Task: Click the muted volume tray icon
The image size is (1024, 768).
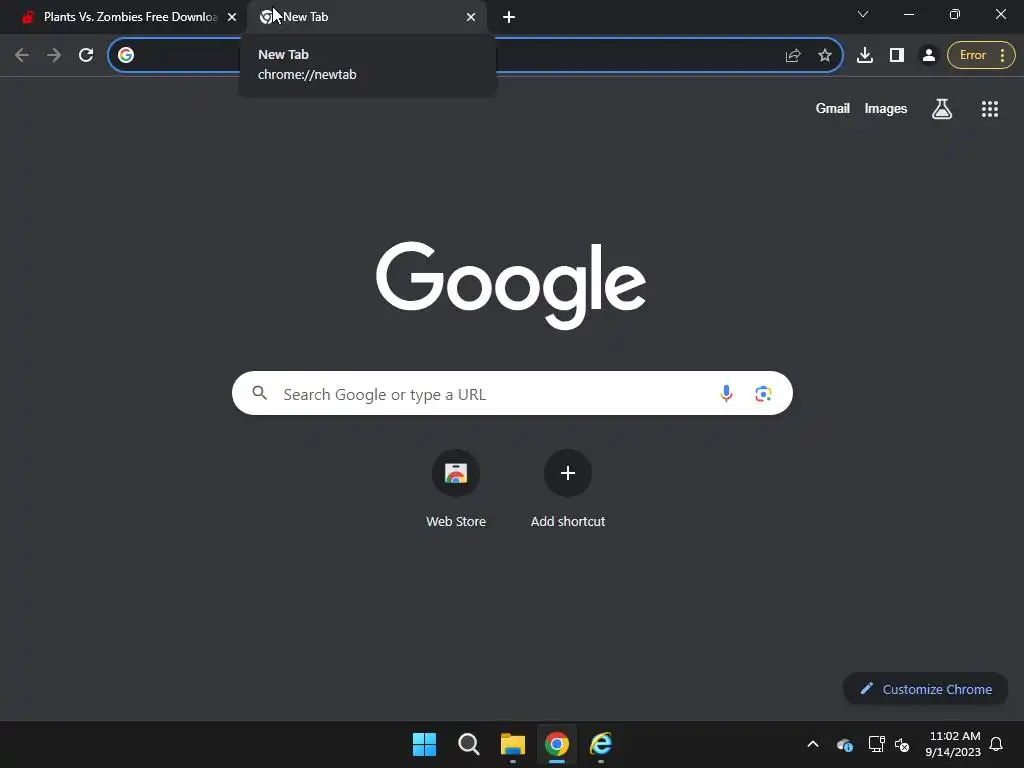Action: point(902,744)
